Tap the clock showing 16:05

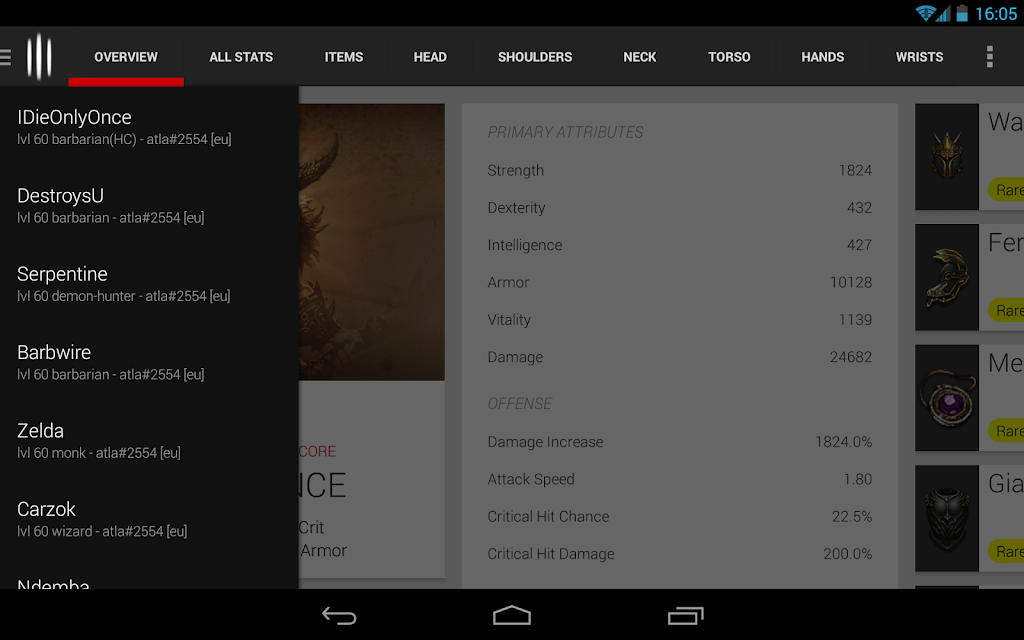[x=996, y=14]
